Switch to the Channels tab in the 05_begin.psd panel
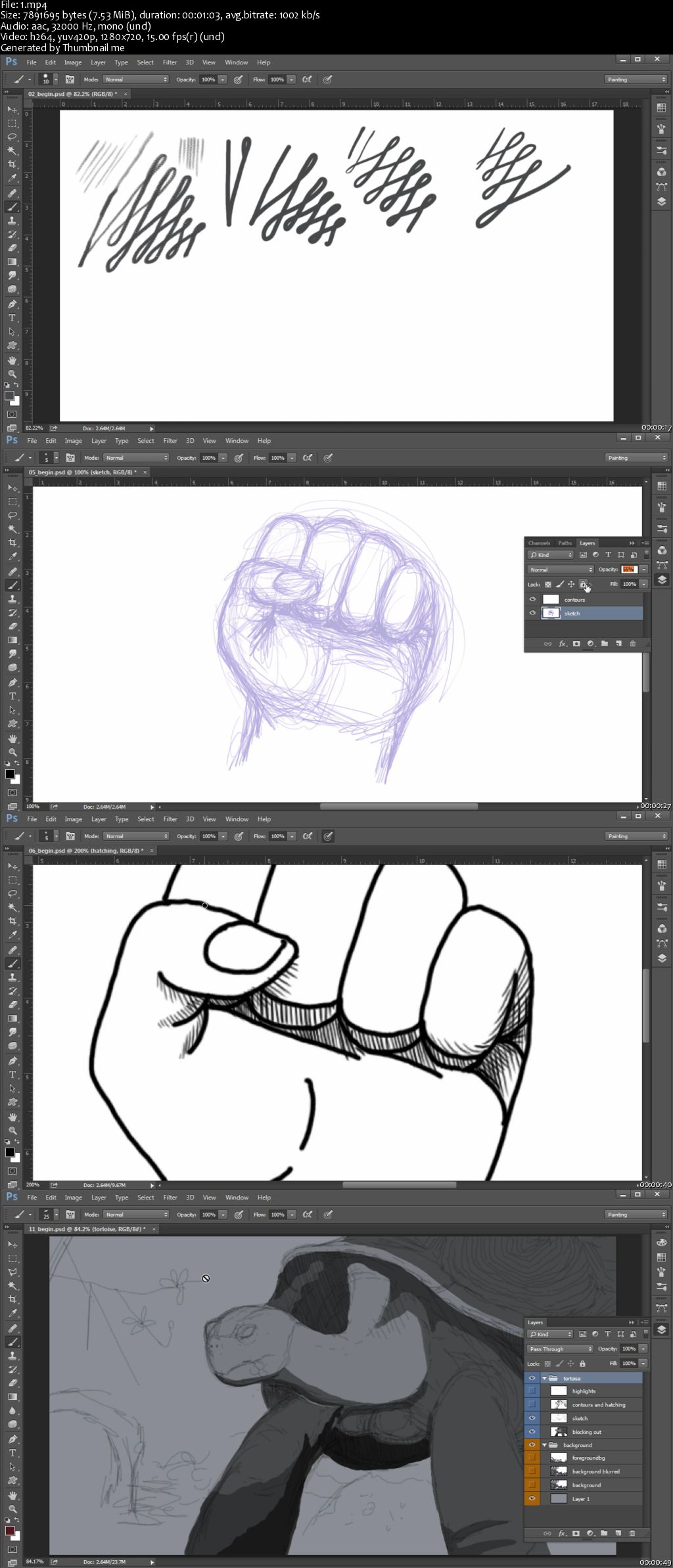The width and height of the screenshot is (673, 1568). 539,543
